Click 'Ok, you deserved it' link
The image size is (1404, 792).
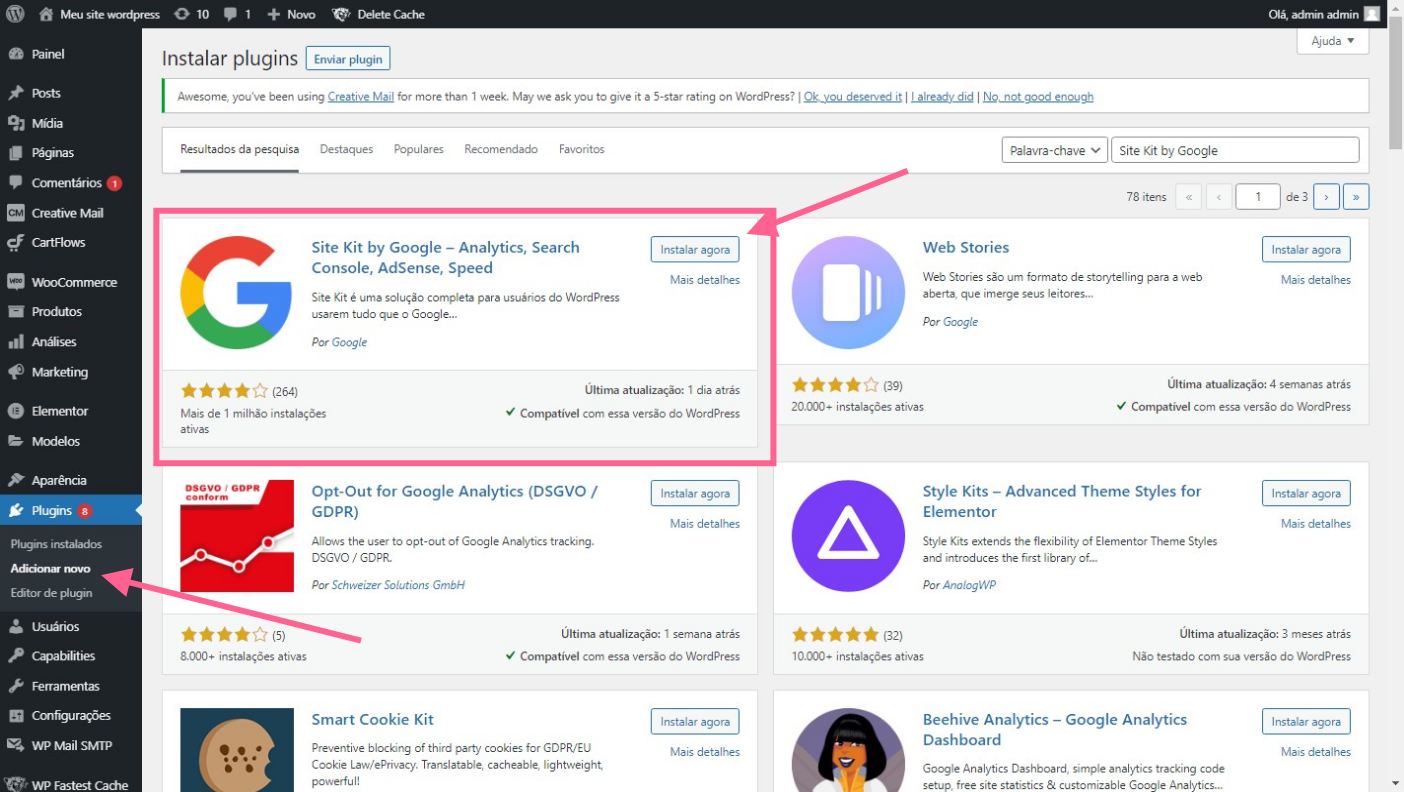tap(853, 97)
